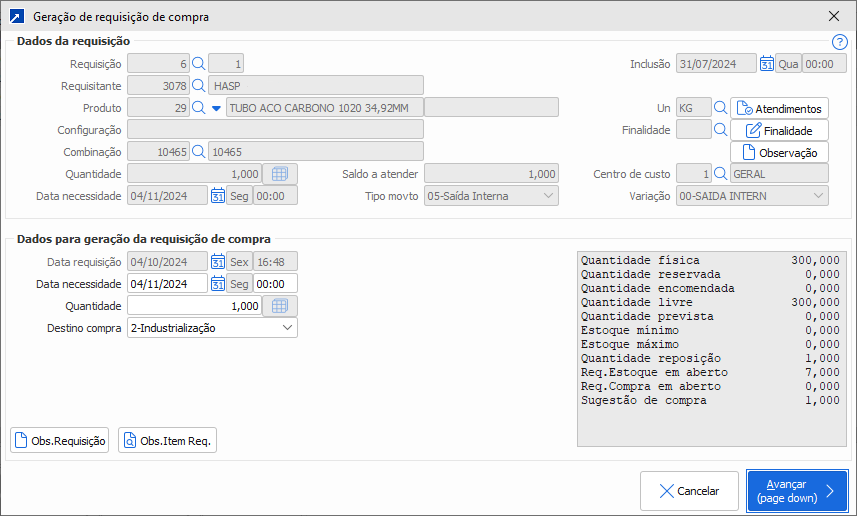Viewport: 857px width, 516px height.
Task: Click the Atendimentos button
Action: tap(780, 109)
